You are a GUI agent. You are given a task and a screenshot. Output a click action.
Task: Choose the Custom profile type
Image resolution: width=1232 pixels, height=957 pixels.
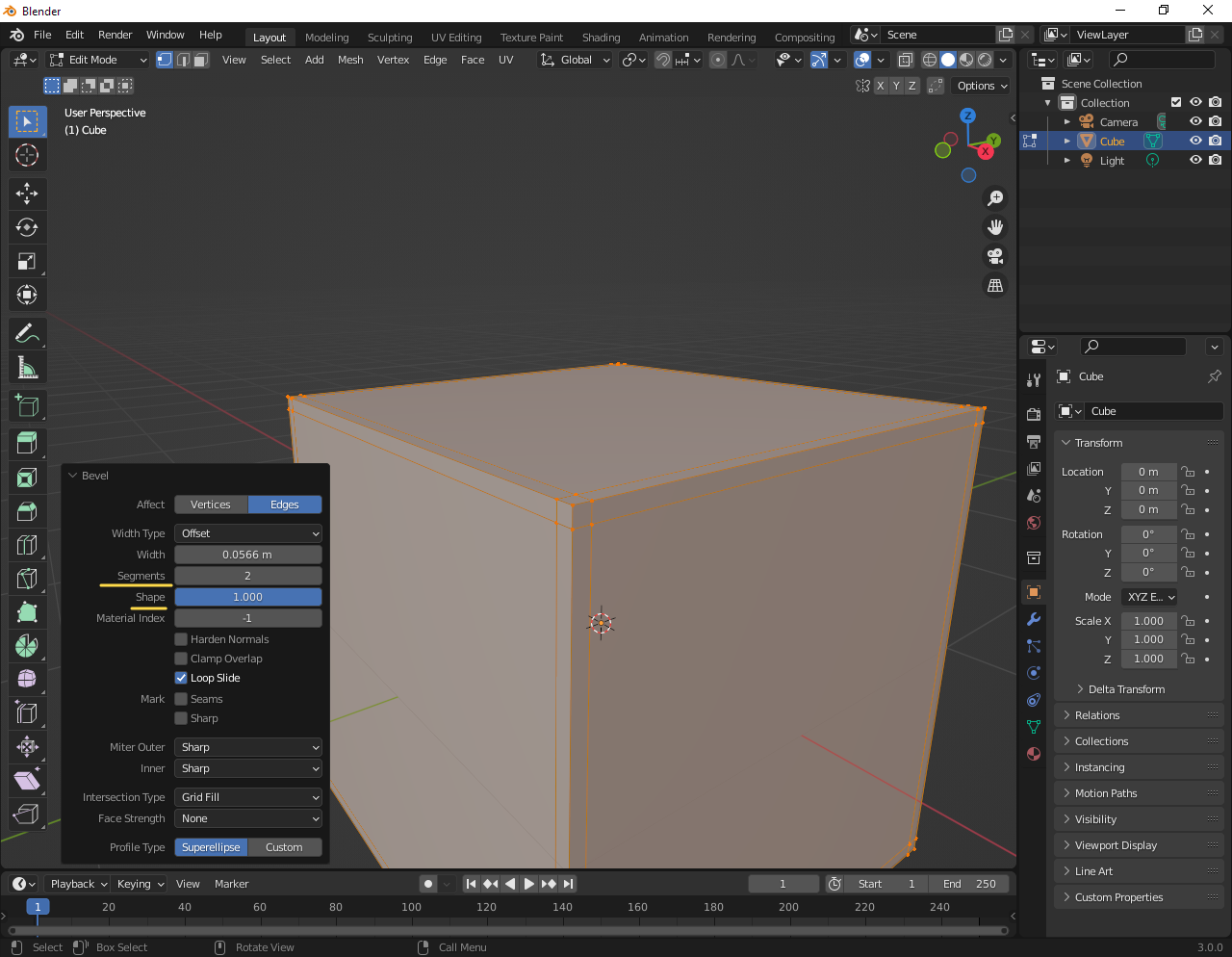click(284, 847)
